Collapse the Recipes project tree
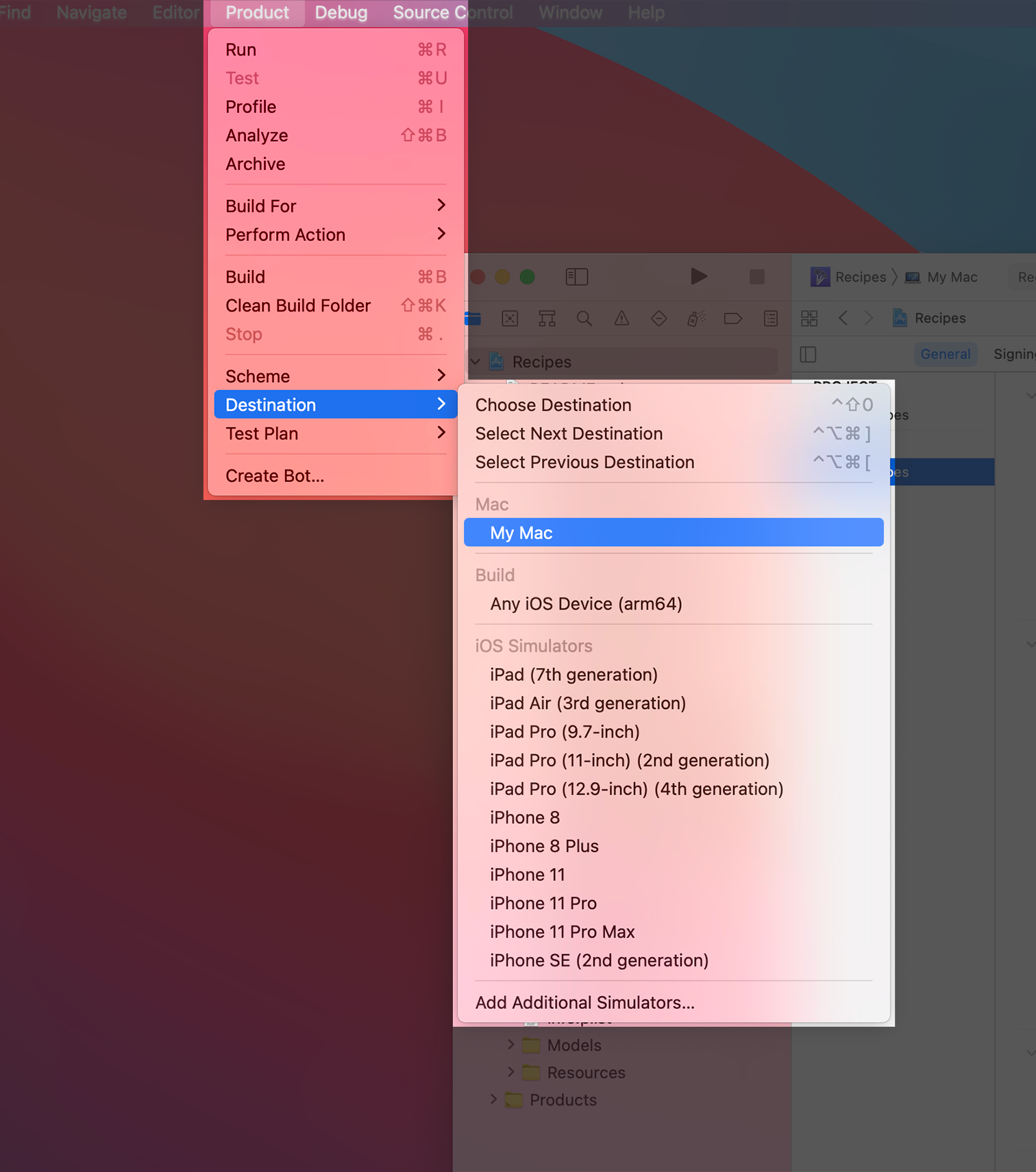Image resolution: width=1036 pixels, height=1172 pixels. (x=475, y=362)
